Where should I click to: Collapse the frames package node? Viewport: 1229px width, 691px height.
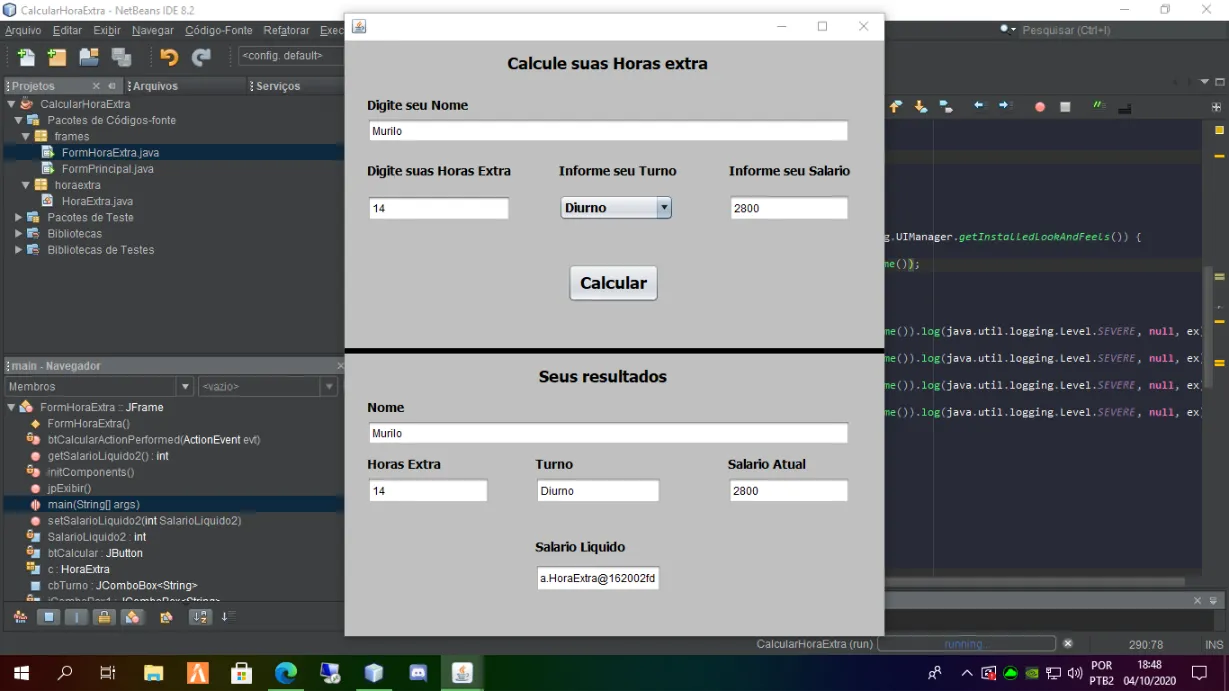click(x=26, y=136)
